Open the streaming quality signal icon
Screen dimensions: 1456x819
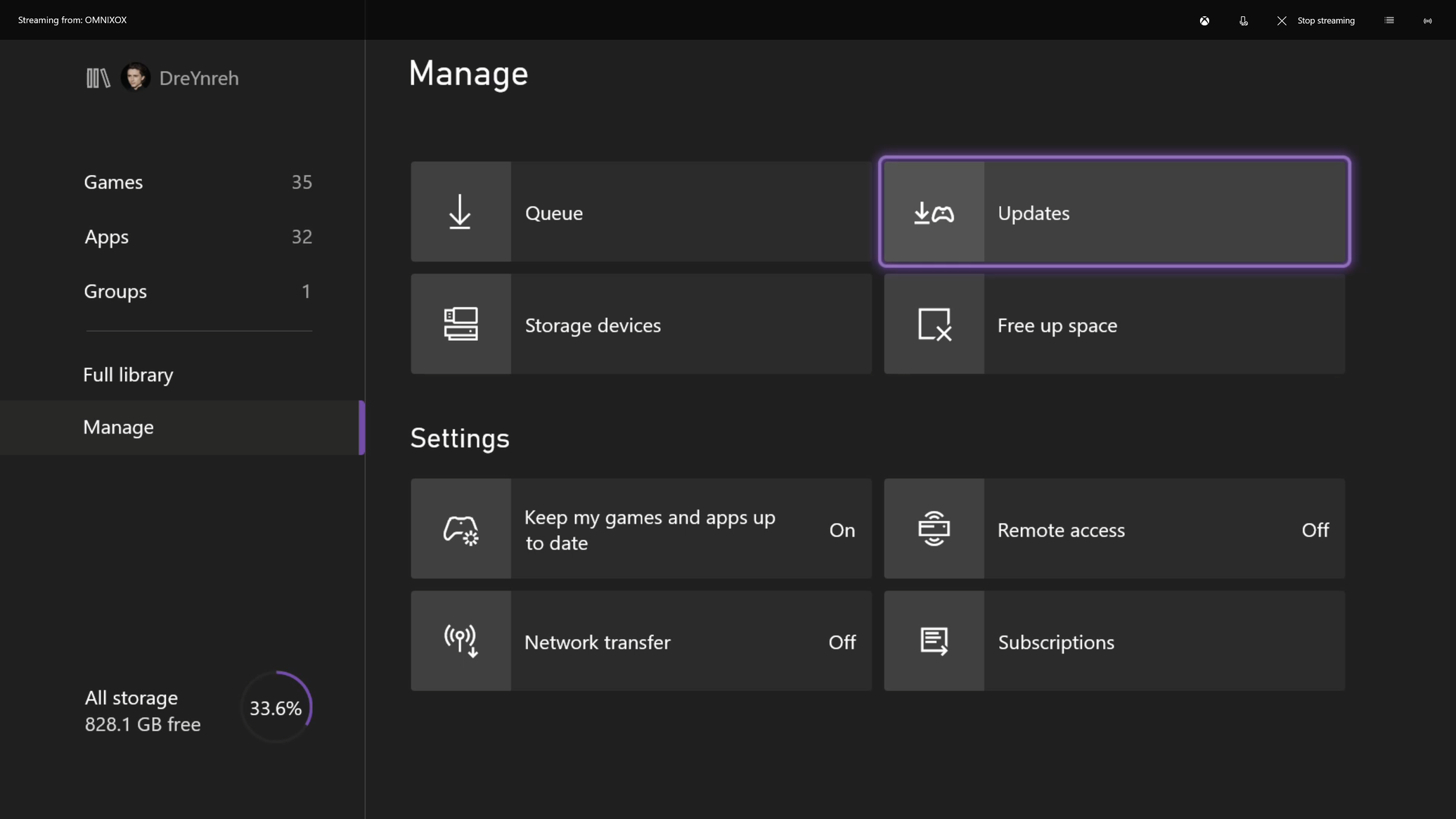pyautogui.click(x=1427, y=20)
